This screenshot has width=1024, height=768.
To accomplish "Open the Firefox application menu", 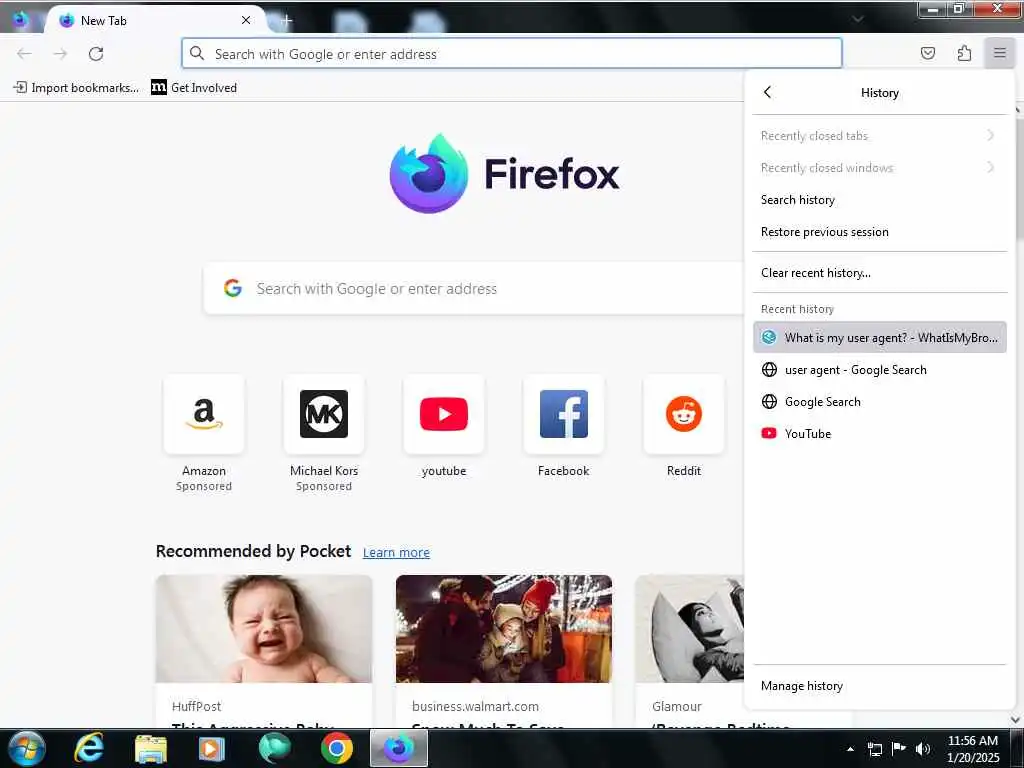I will tap(999, 54).
